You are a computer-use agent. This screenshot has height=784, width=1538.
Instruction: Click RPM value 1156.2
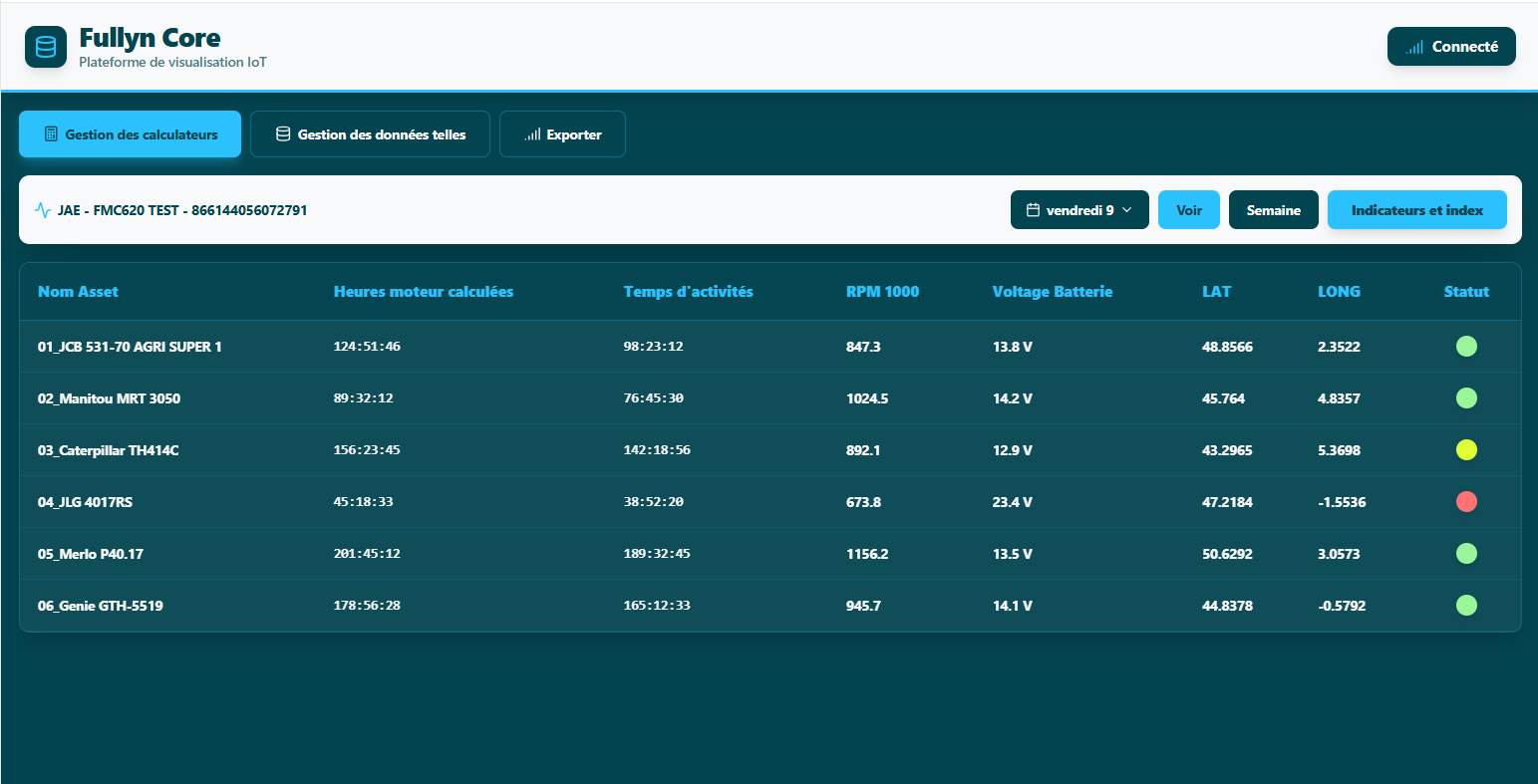tap(867, 554)
